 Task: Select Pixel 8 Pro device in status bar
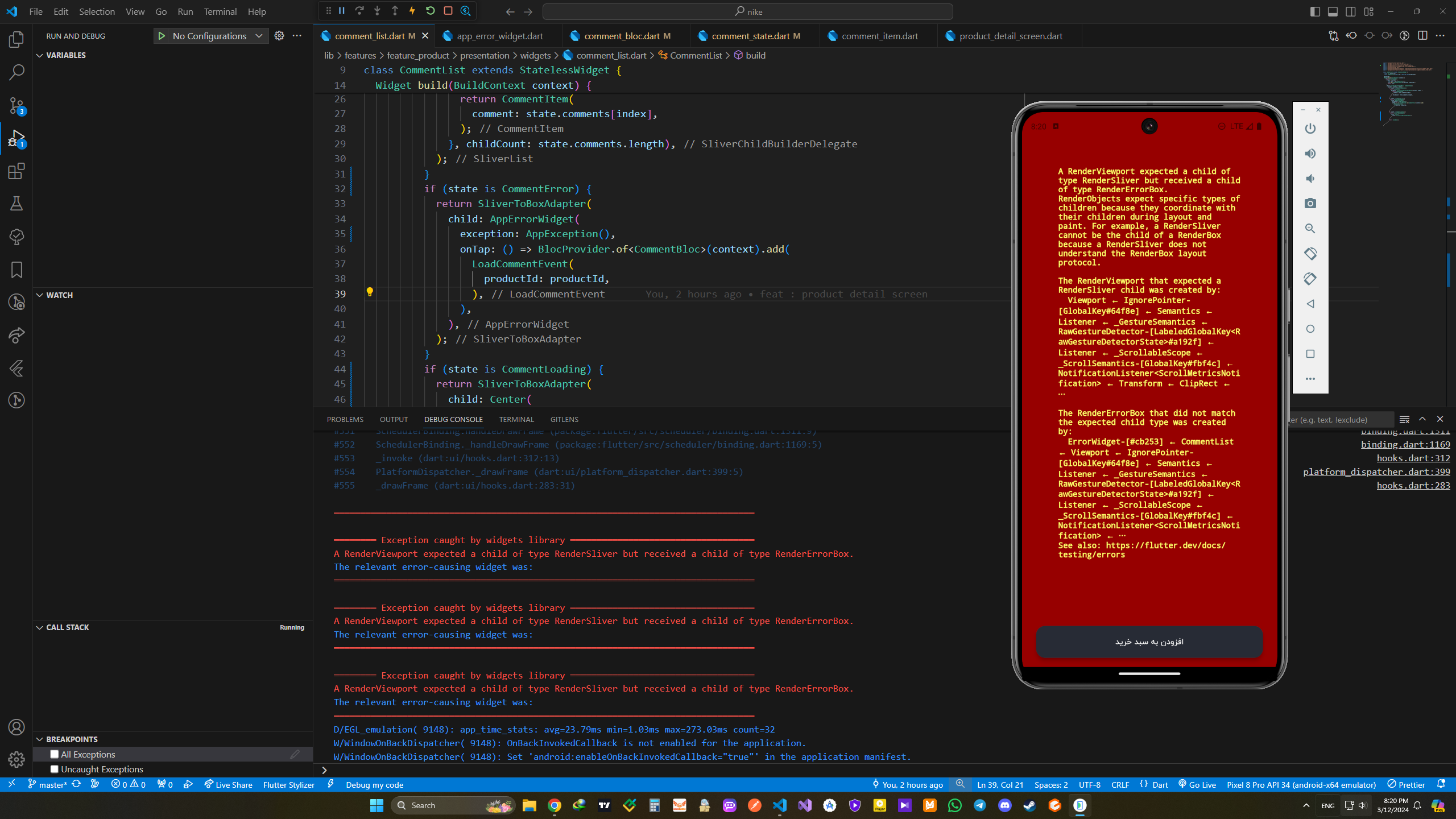coord(1301,785)
